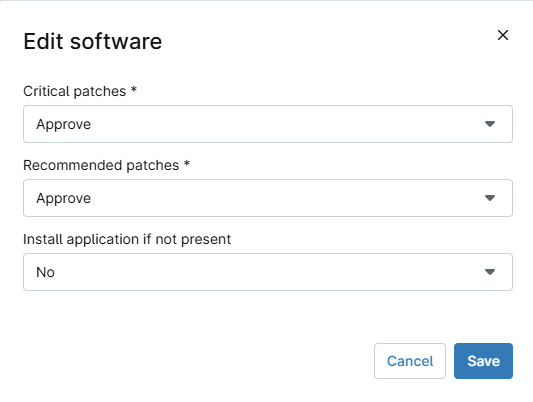Viewport: 533px width, 402px height.
Task: Click the Approve value under Critical patches
Action: [x=64, y=124]
